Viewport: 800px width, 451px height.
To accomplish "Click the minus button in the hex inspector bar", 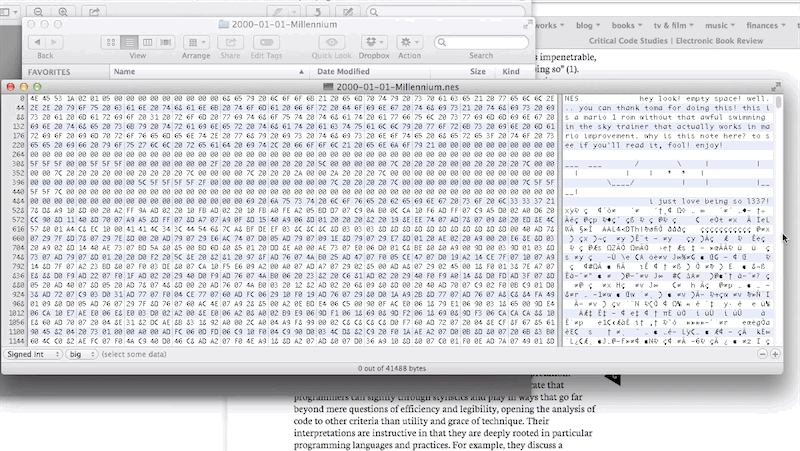I will pyautogui.click(x=763, y=354).
